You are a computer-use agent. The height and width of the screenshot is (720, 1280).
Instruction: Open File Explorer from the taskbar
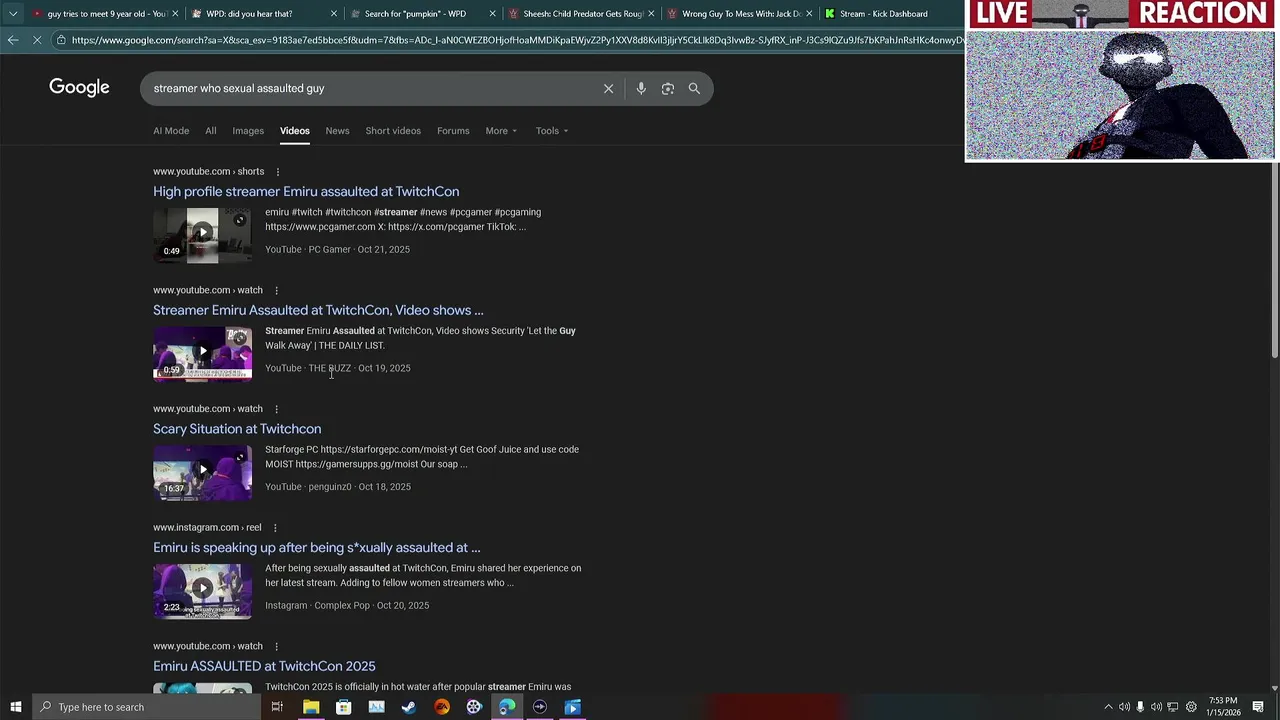(311, 707)
